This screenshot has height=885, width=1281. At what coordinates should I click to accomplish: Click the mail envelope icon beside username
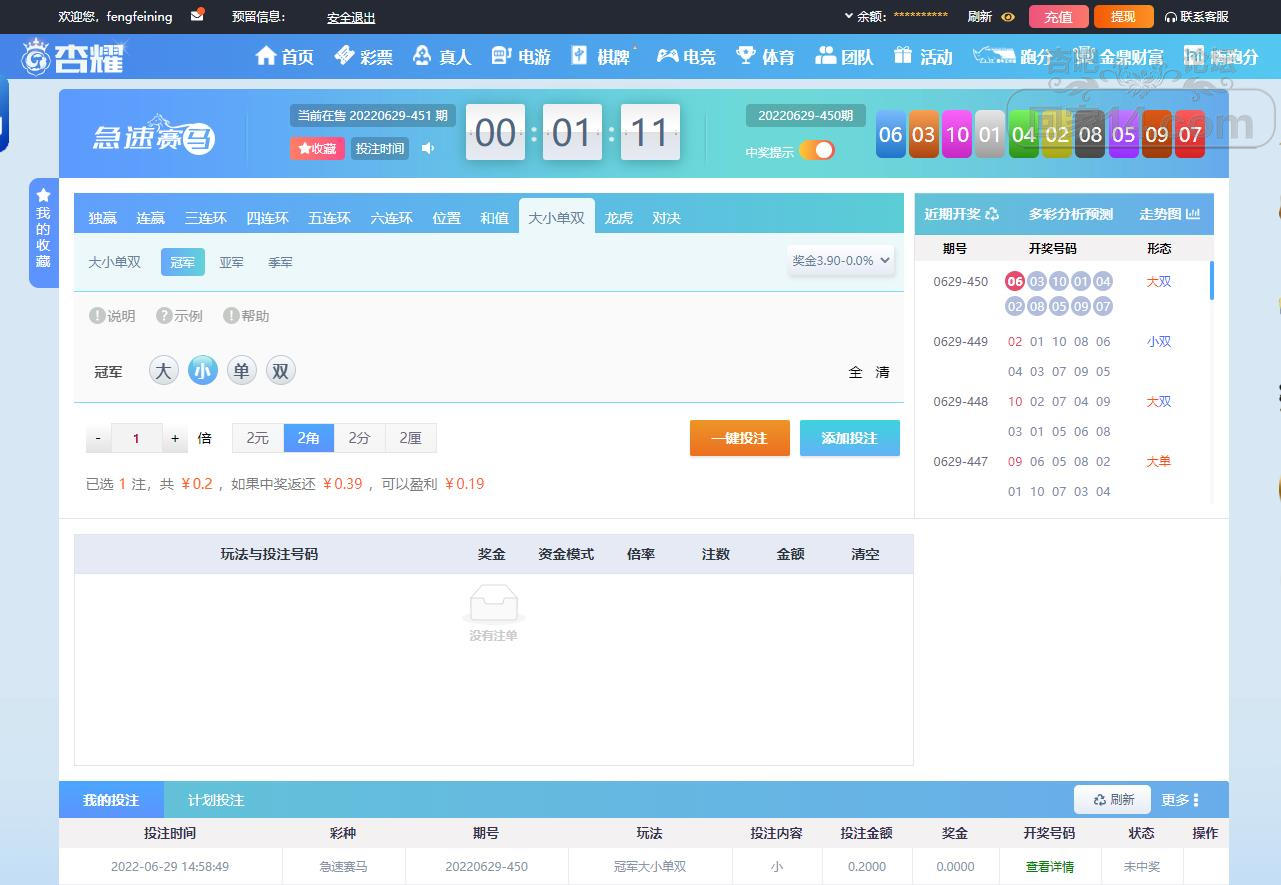[197, 15]
